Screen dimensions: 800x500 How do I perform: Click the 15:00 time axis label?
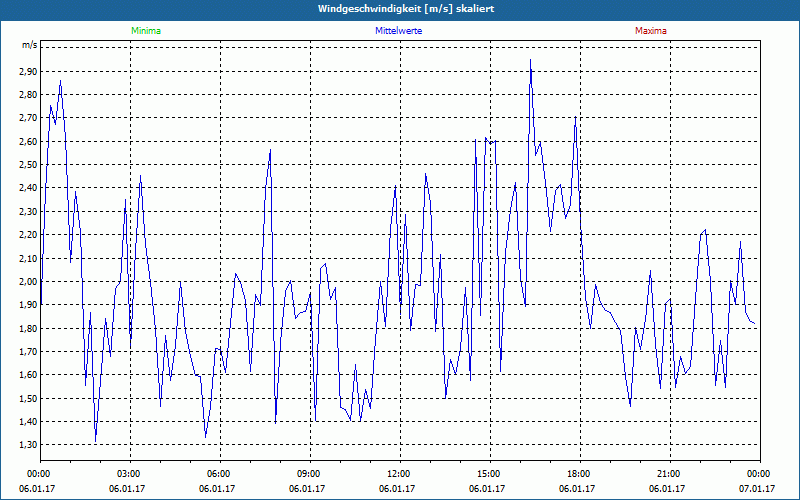(x=490, y=474)
